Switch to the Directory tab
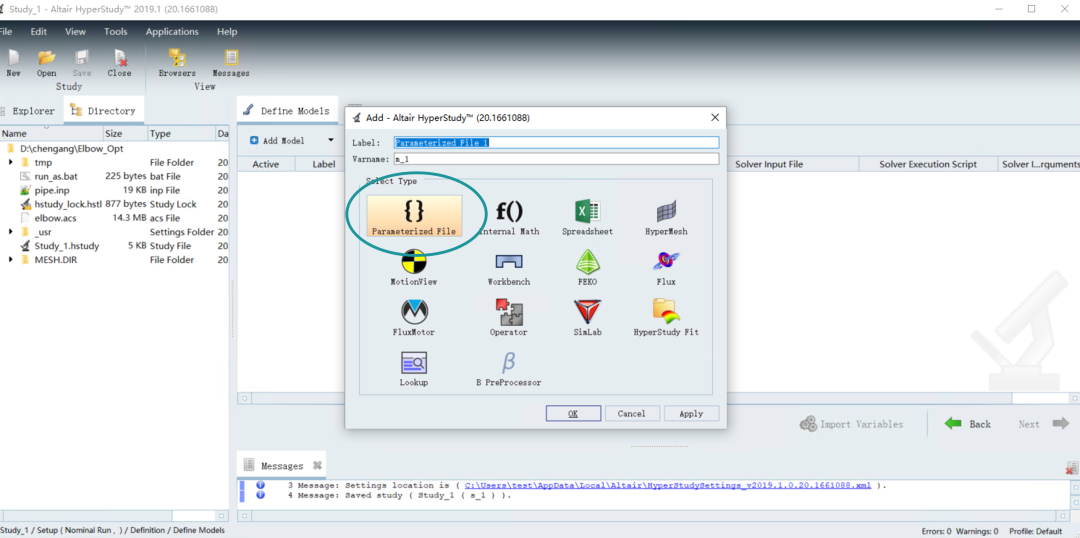Image resolution: width=1080 pixels, height=538 pixels. pyautogui.click(x=103, y=111)
